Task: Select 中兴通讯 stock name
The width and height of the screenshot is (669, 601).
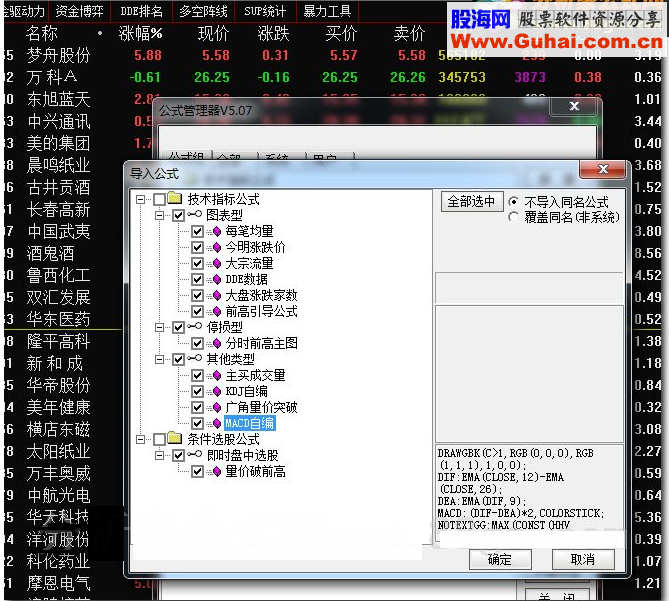Action: pos(58,122)
